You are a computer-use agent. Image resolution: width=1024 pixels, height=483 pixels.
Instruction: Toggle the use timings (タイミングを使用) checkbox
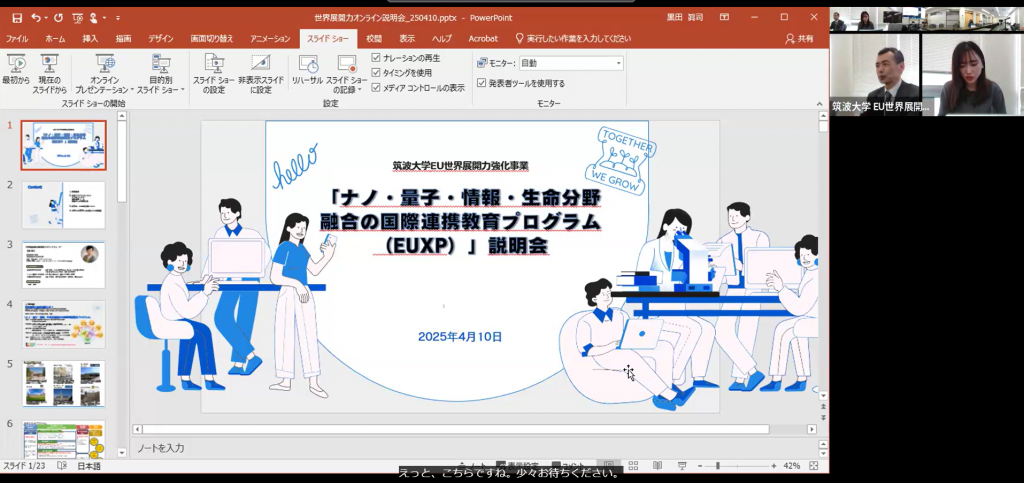click(x=376, y=73)
